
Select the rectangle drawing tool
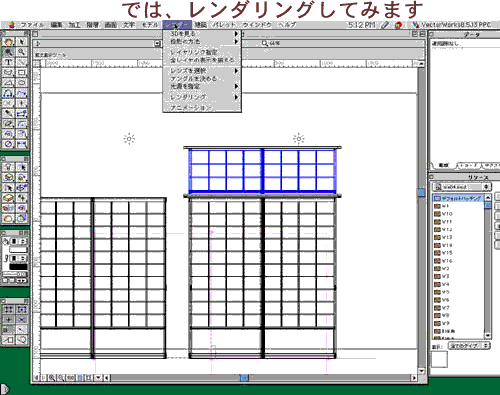click(22, 73)
